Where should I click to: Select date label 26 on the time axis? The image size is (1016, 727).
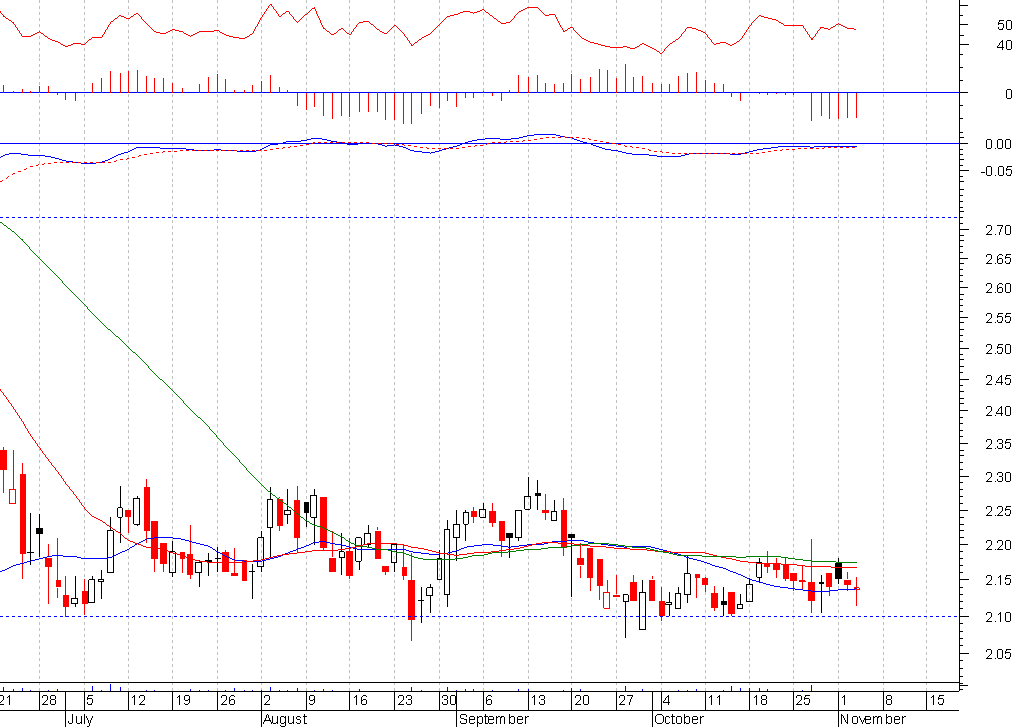point(227,700)
